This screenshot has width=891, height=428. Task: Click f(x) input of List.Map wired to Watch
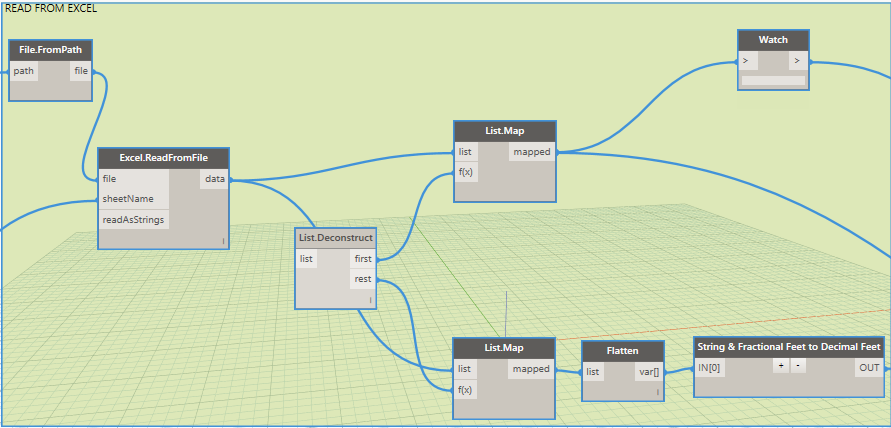click(467, 172)
